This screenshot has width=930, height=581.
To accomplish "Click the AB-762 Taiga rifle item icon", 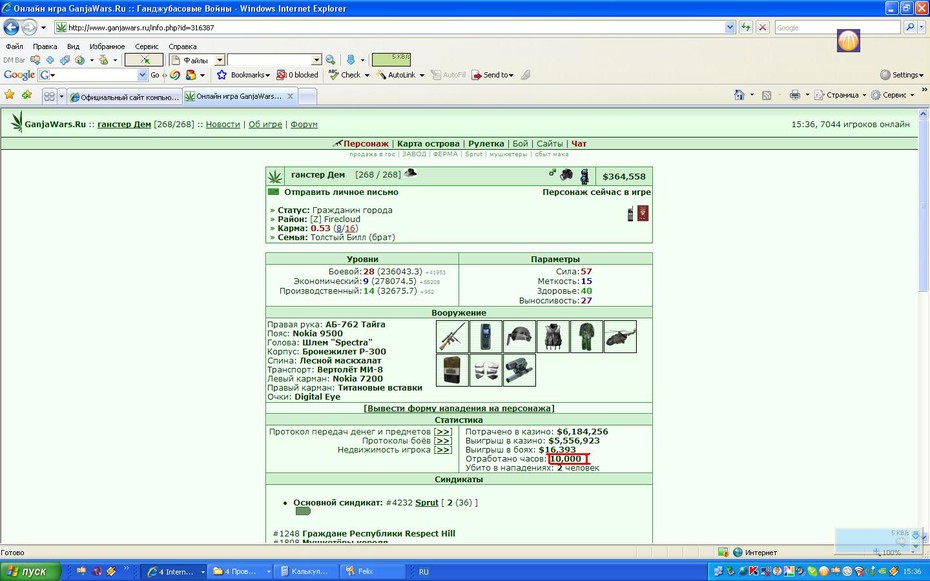I will click(452, 336).
